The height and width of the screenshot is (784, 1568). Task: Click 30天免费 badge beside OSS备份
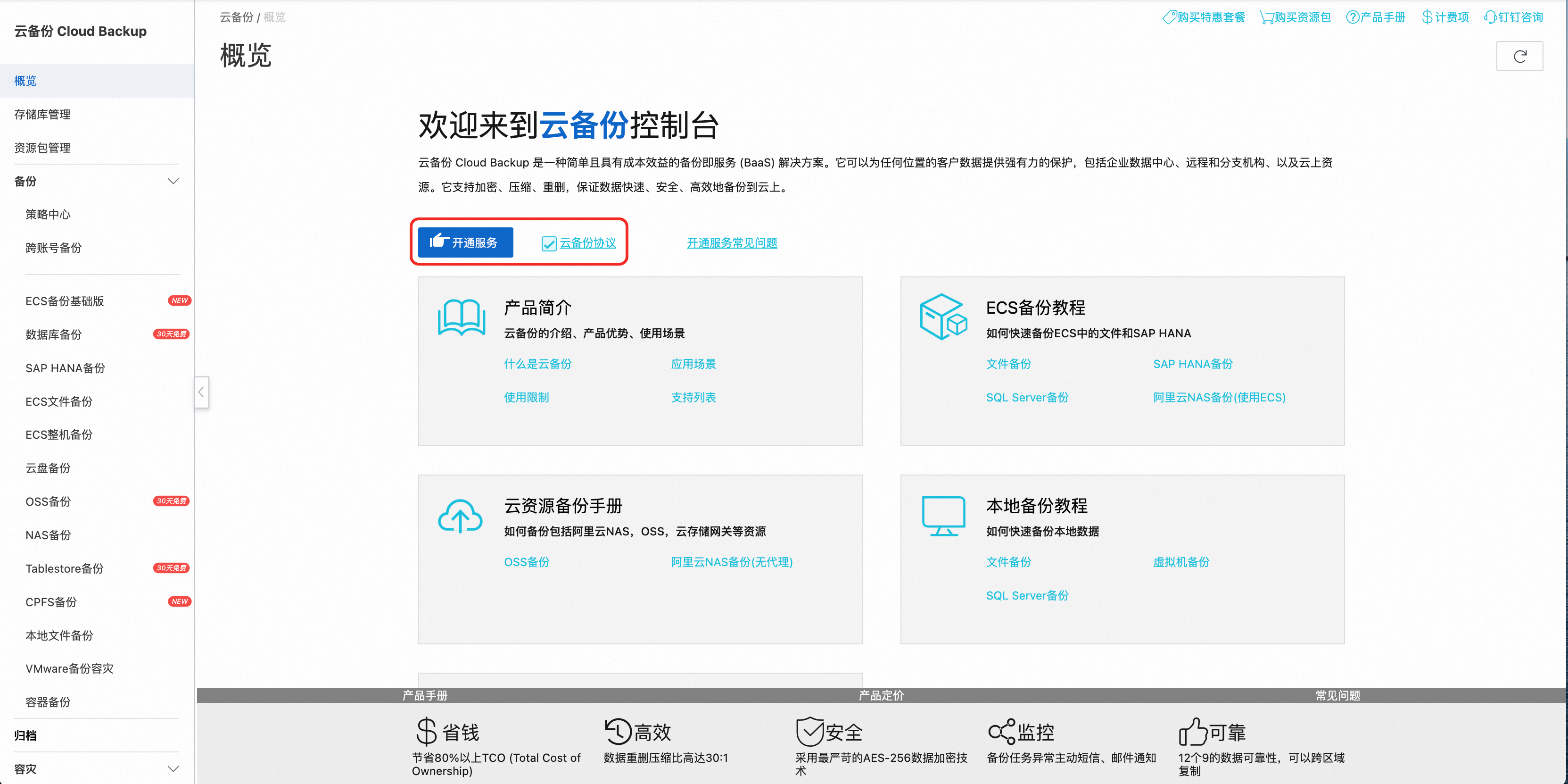point(171,501)
